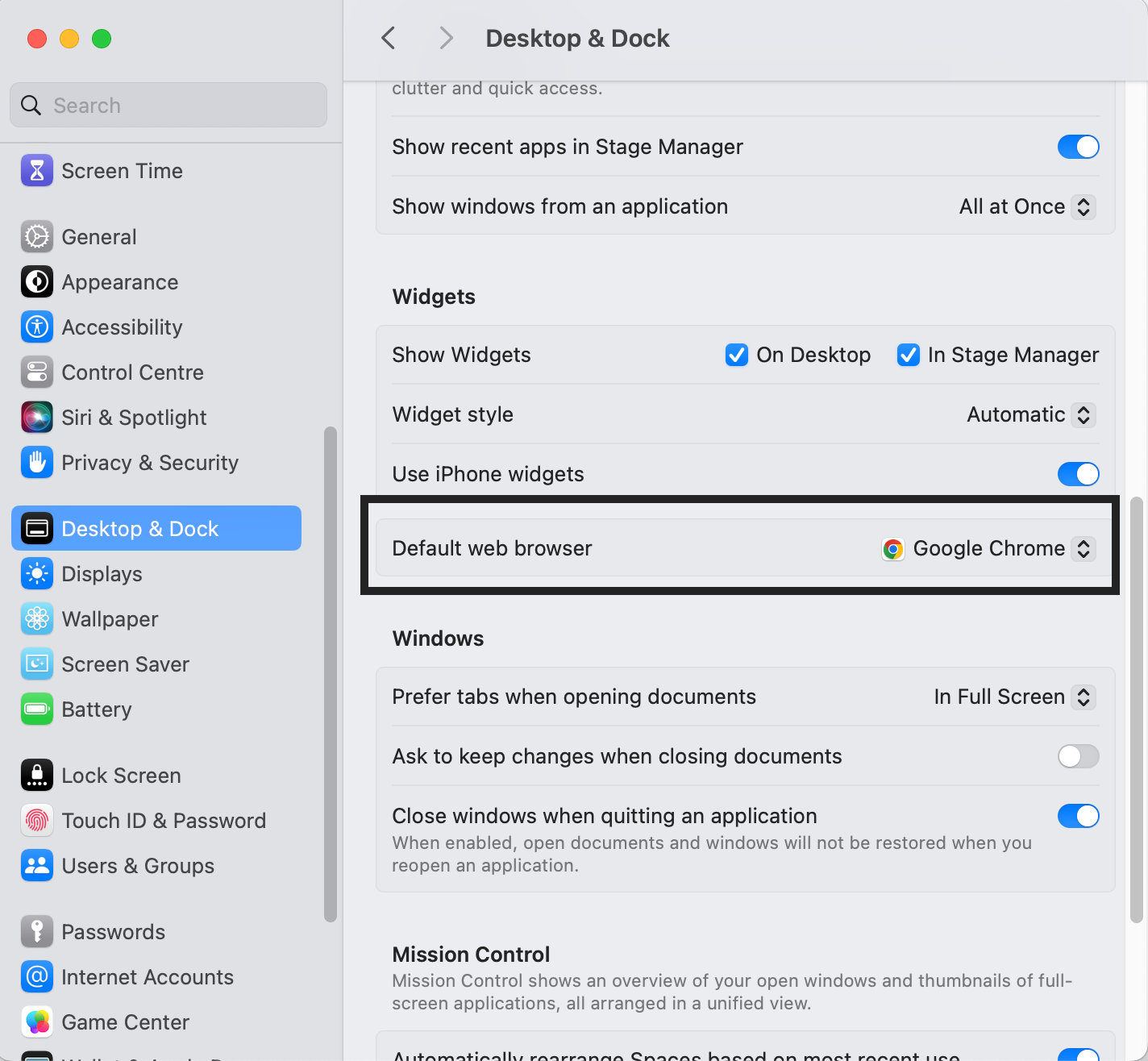Screen dimensions: 1148x1061
Task: Click the Google Chrome logo icon
Action: 893,549
